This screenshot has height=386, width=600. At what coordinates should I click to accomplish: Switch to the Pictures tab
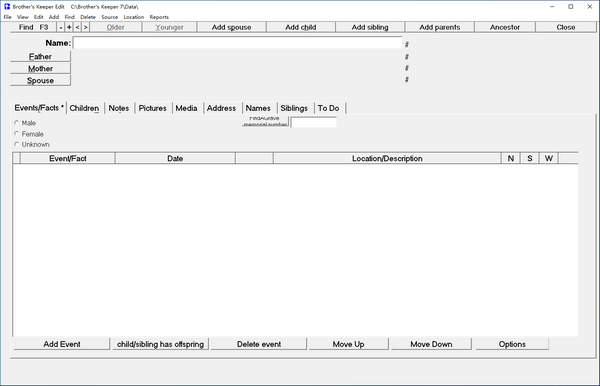point(152,108)
